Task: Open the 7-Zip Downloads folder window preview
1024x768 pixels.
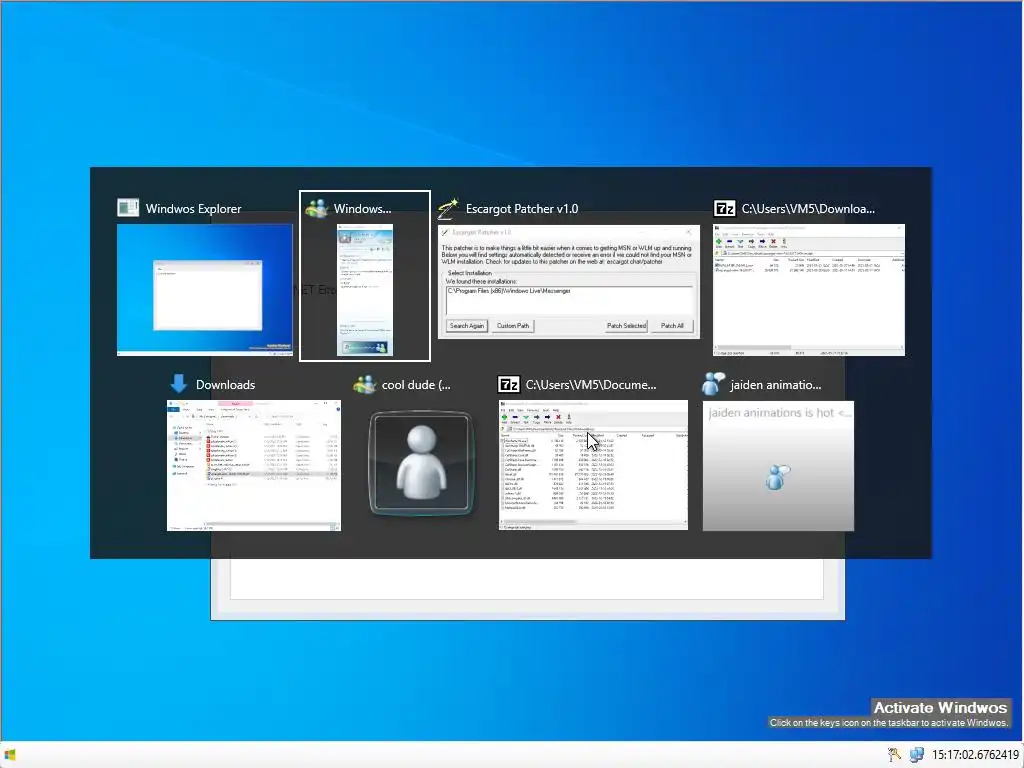Action: click(x=808, y=290)
